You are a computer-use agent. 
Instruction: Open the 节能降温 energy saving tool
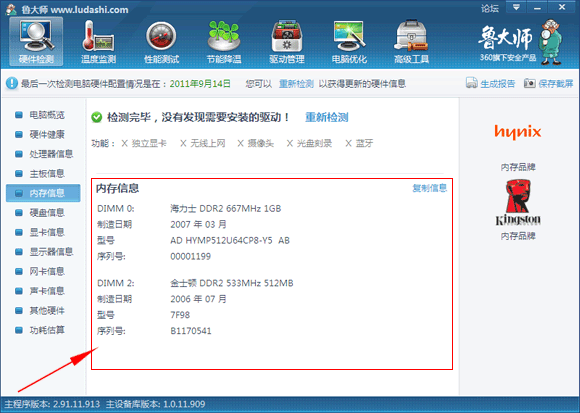tap(224, 42)
